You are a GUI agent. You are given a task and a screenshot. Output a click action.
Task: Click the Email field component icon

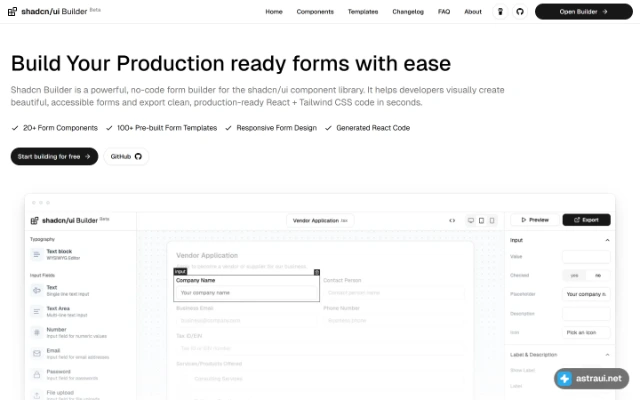(x=37, y=353)
